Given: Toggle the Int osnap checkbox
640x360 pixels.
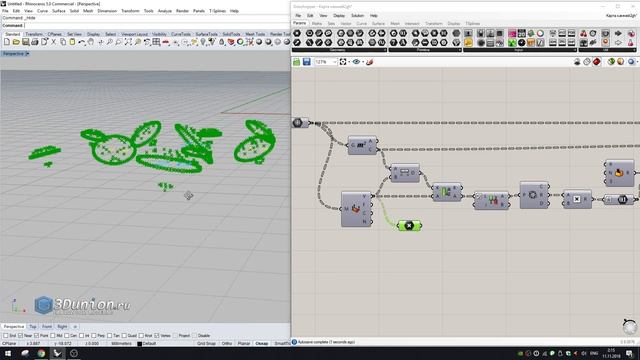Looking at the screenshot, I should click(81, 336).
